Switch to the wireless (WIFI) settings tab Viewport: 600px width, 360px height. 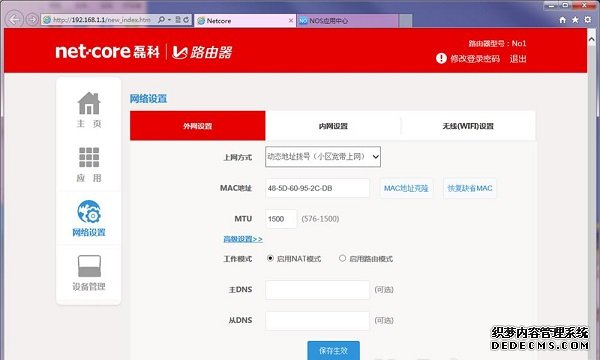coord(468,126)
